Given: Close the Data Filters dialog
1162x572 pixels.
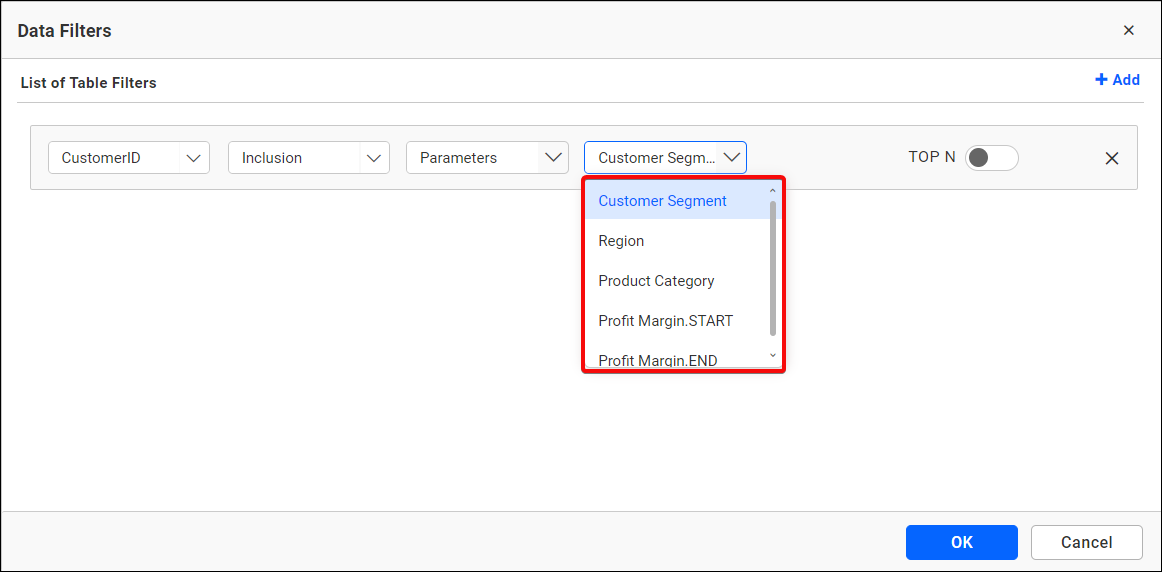Looking at the screenshot, I should coord(1128,30).
